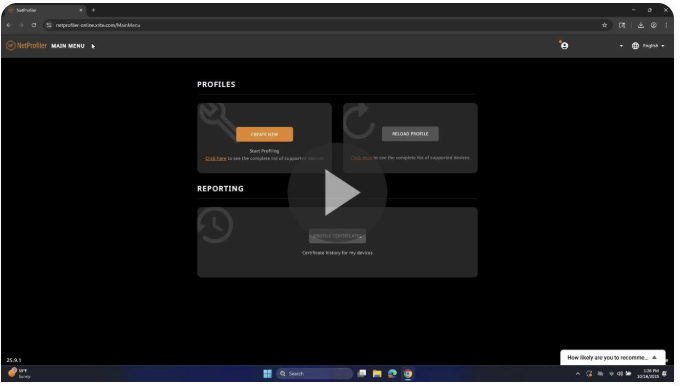Bookmark page with the star icon
Image resolution: width=680 pixels, height=386 pixels.
click(x=605, y=25)
